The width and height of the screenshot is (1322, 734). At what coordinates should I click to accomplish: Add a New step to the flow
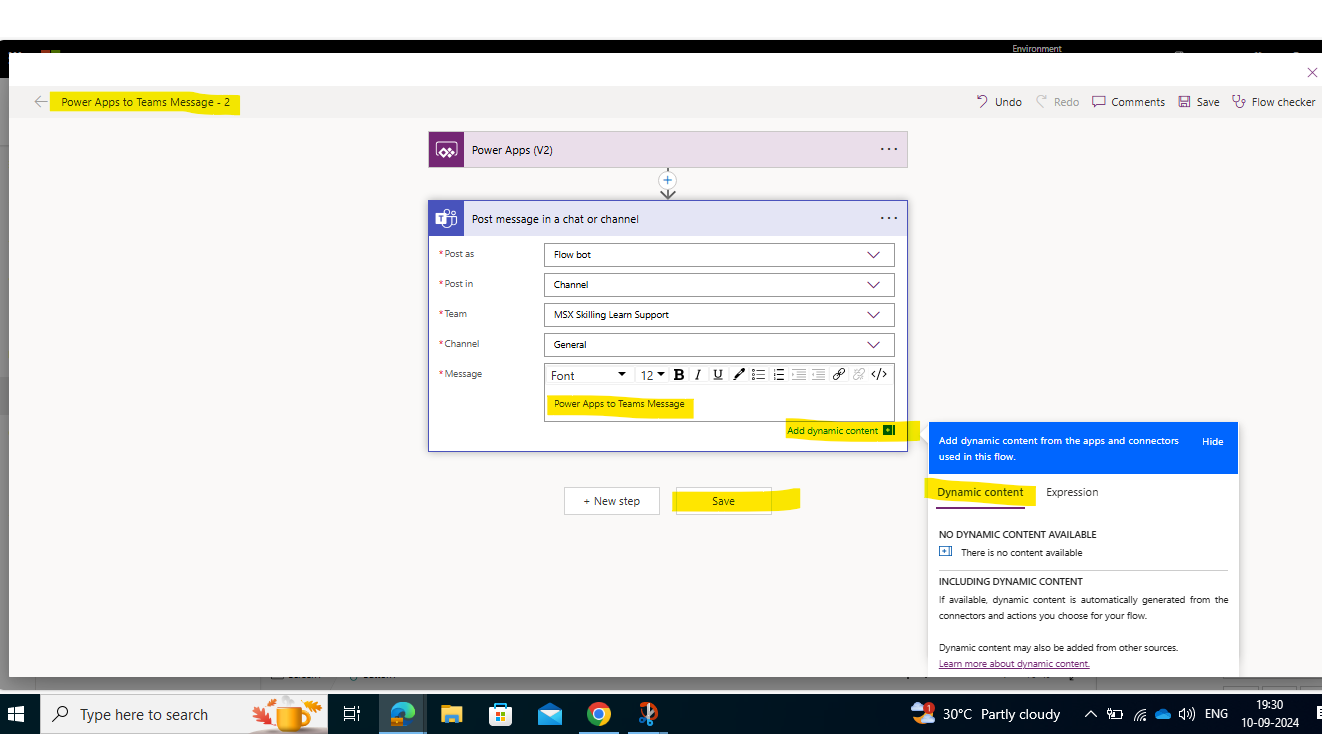pyautogui.click(x=612, y=501)
